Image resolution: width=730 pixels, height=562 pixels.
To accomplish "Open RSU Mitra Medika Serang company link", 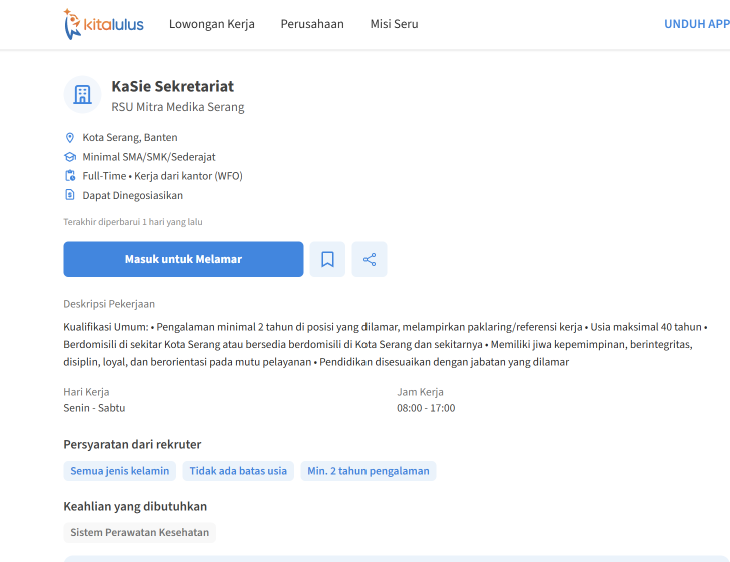I will [x=178, y=107].
